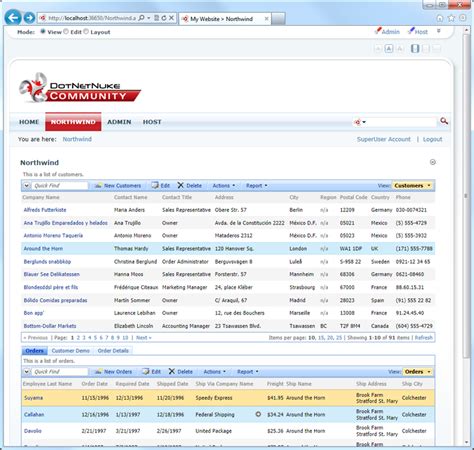474x450 pixels.
Task: Click the medium text size A icon
Action: [389, 49]
